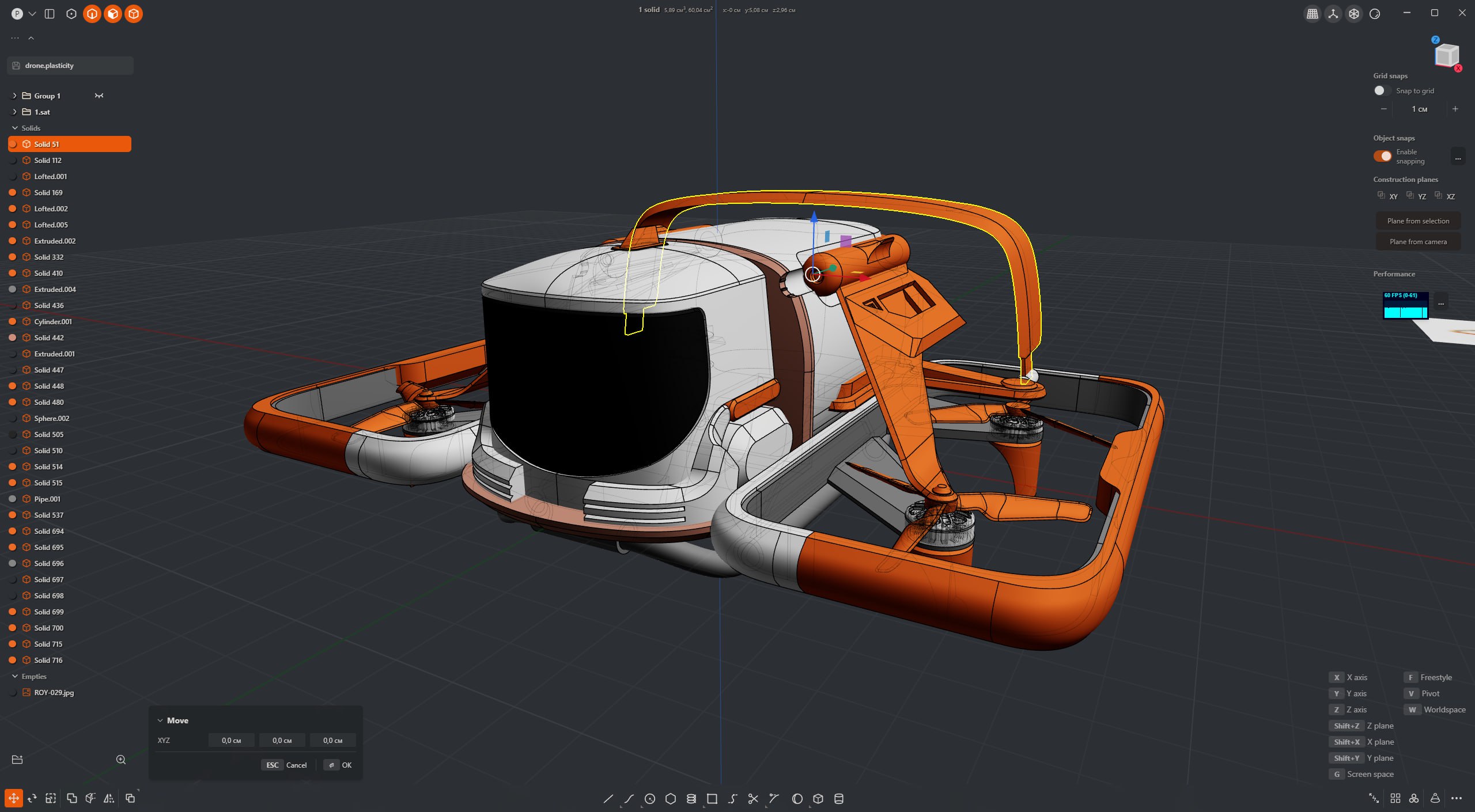
Task: Click the first XYZ move value field
Action: (231, 741)
